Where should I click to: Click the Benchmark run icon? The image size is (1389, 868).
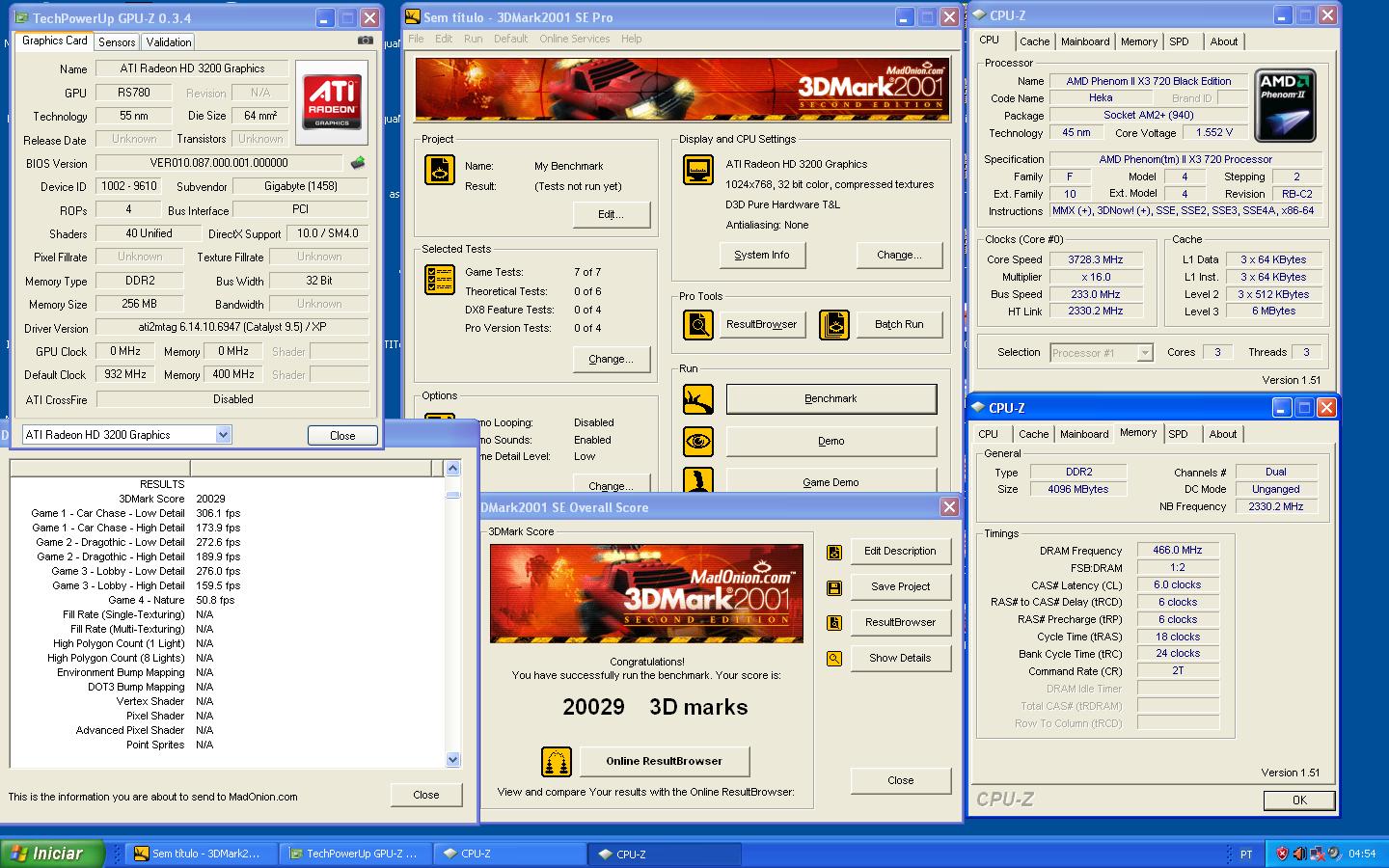(697, 398)
